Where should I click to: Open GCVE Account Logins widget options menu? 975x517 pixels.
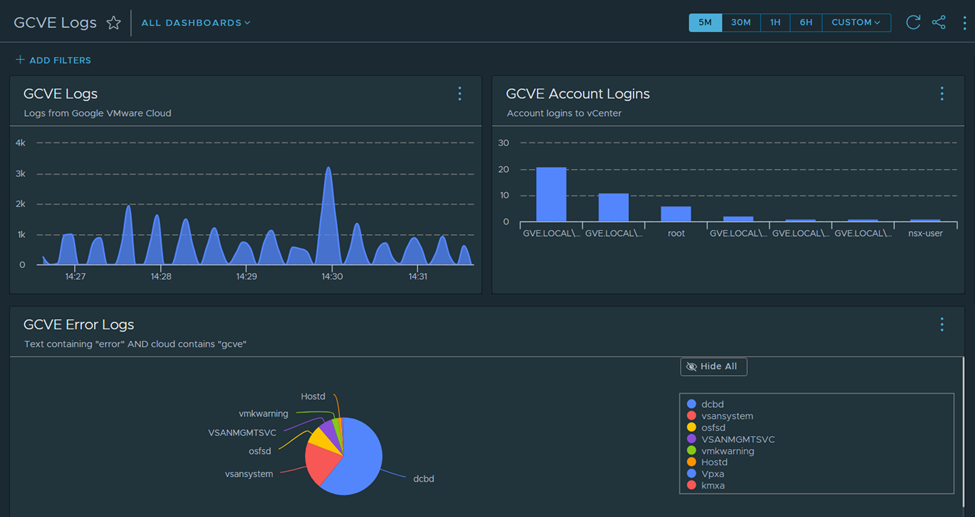tap(942, 94)
